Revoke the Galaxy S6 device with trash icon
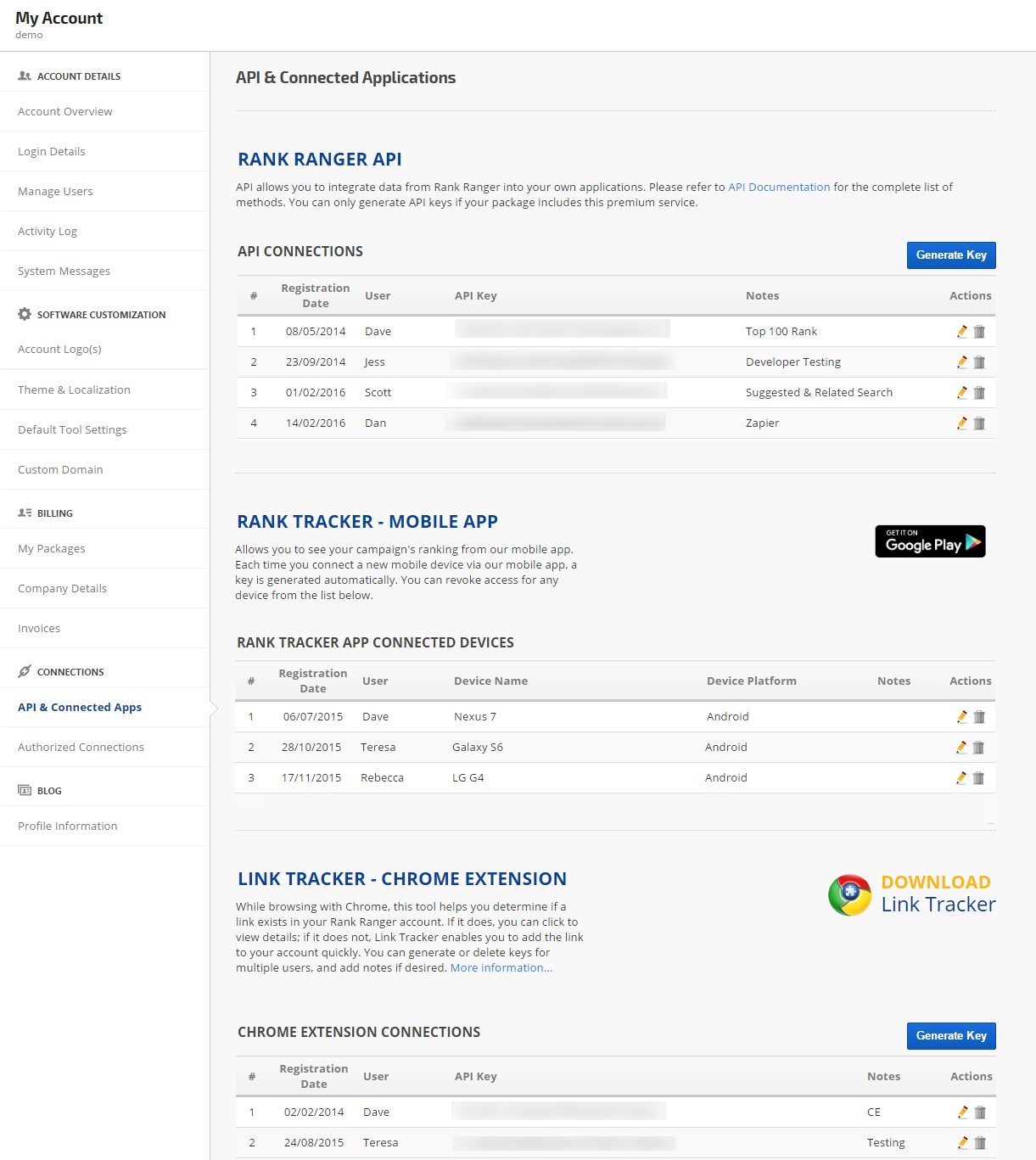Viewport: 1036px width, 1160px height. [x=978, y=748]
